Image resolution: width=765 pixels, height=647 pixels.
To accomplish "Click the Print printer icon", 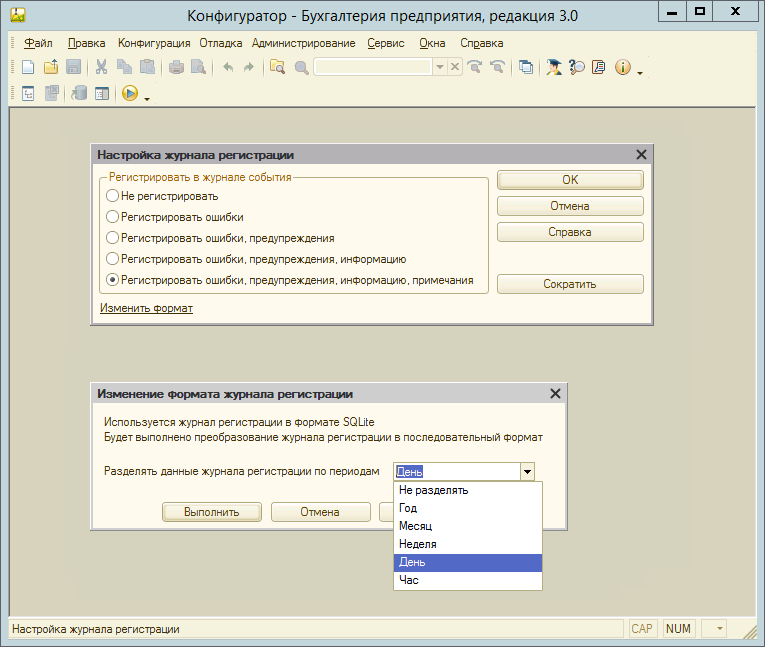I will point(176,67).
